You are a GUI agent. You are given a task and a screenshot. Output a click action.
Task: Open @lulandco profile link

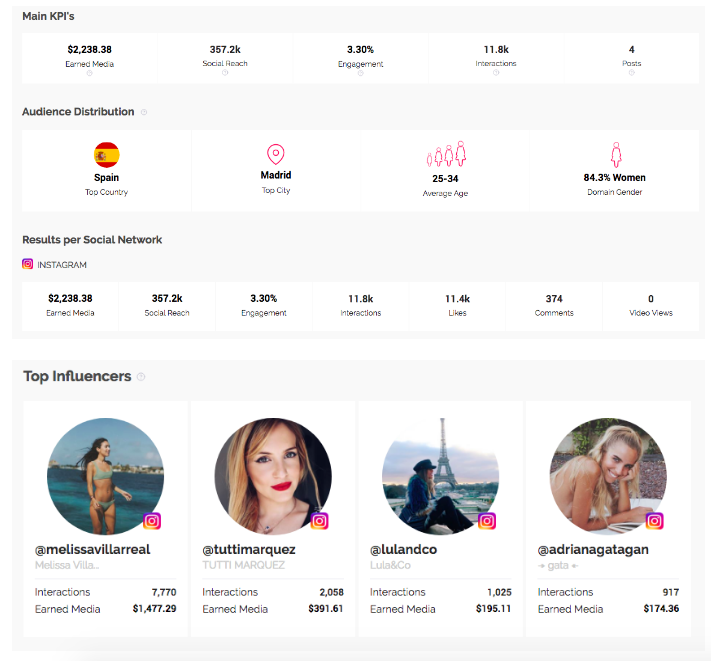pyautogui.click(x=403, y=549)
